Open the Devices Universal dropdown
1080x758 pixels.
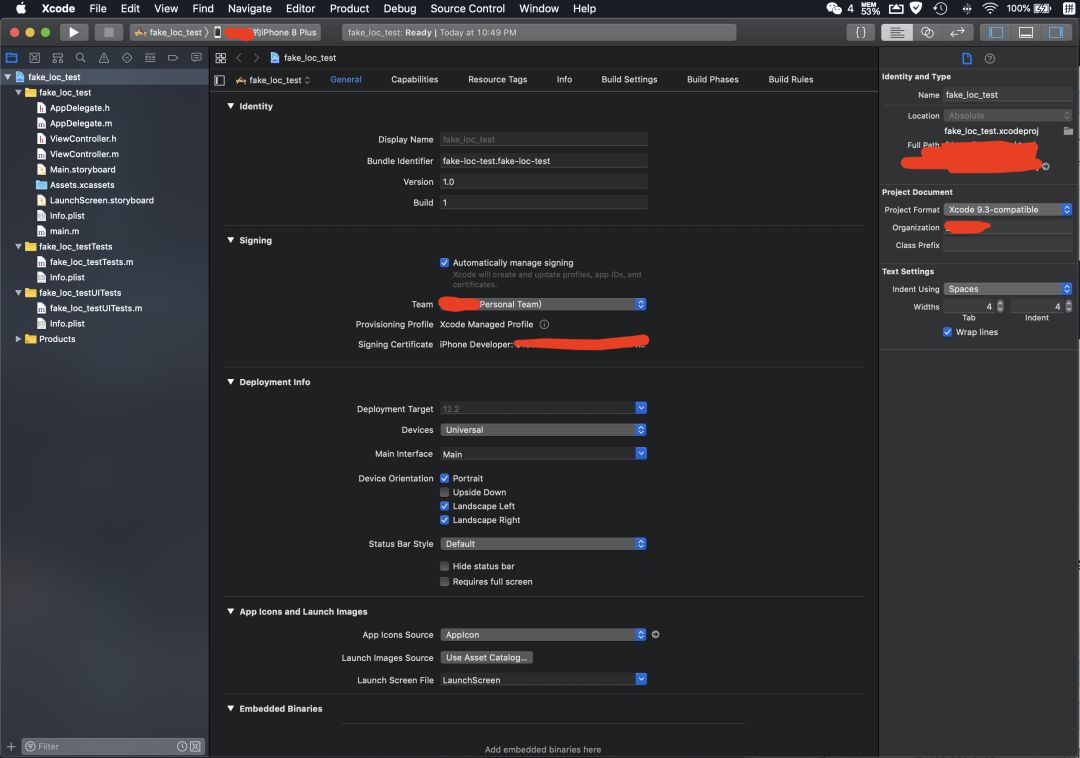point(543,430)
